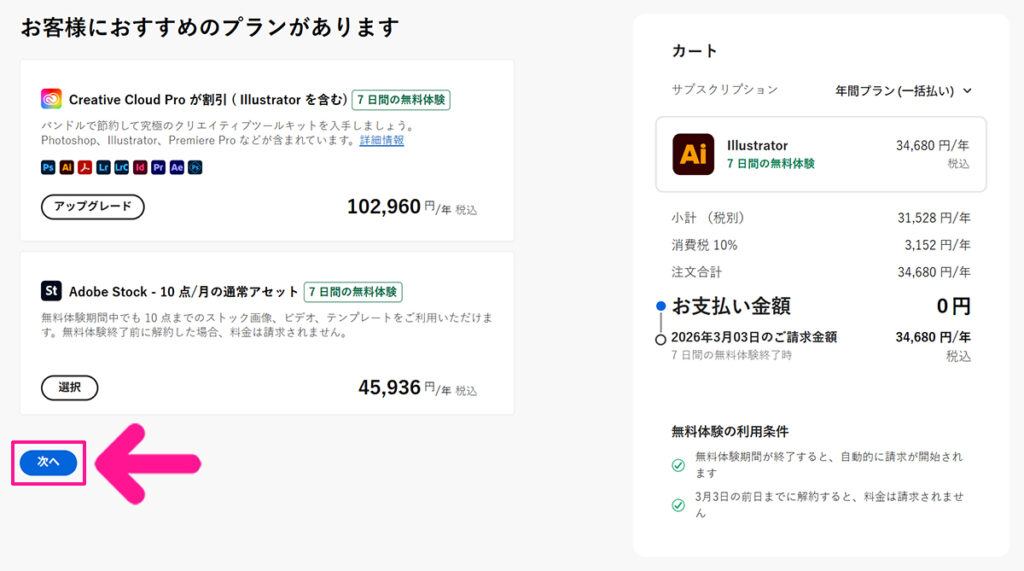The width and height of the screenshot is (1024, 571).
Task: Open the 年間プラン (一括払い) subscription dropdown
Action: pos(903,91)
